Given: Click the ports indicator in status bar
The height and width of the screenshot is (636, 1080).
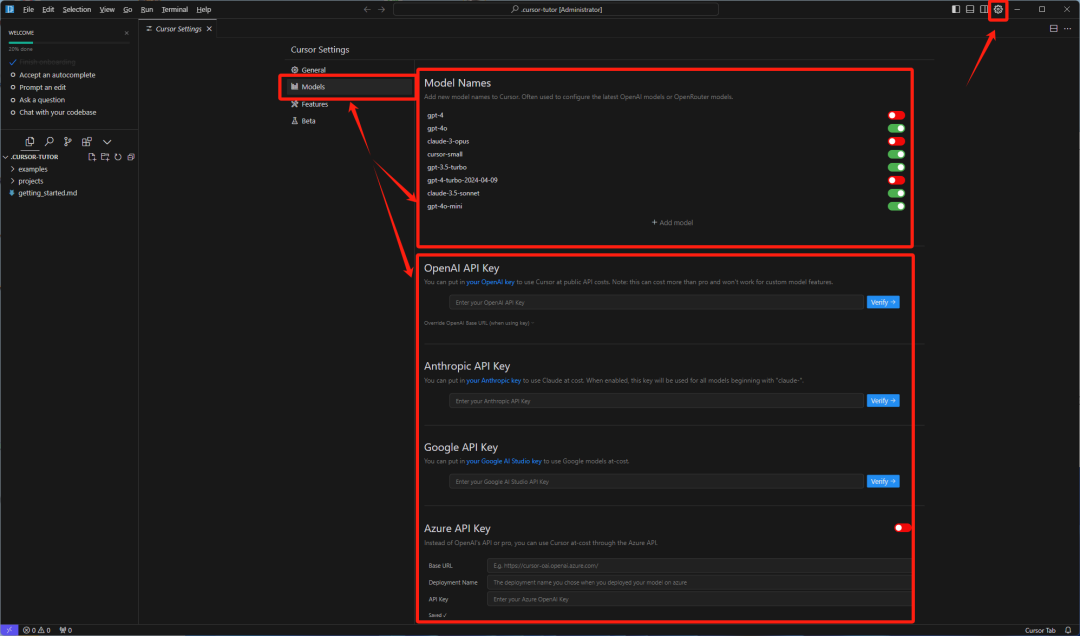Looking at the screenshot, I should click(x=65, y=630).
